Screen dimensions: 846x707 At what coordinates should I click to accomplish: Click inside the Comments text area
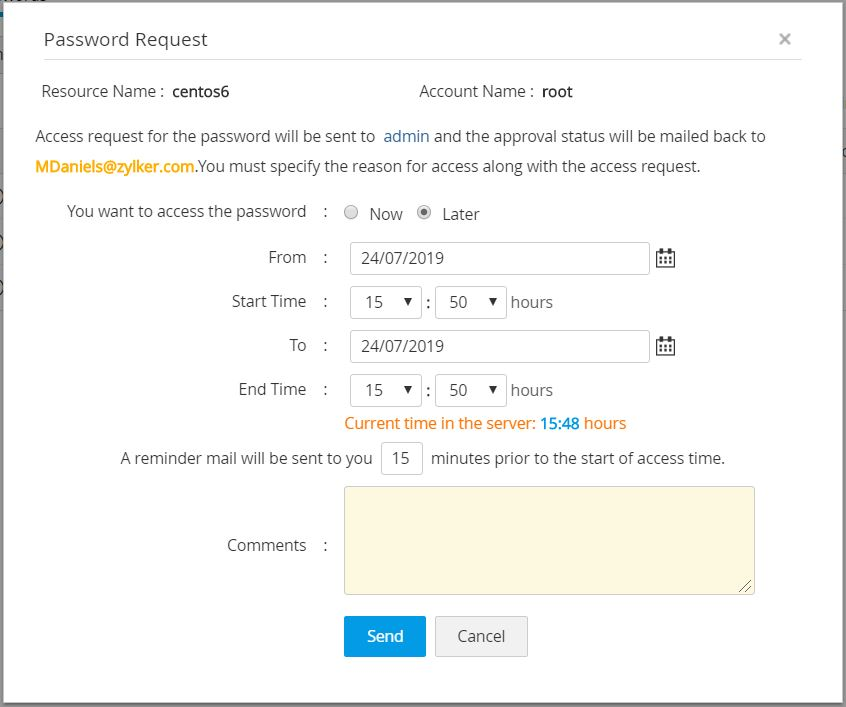[x=549, y=540]
